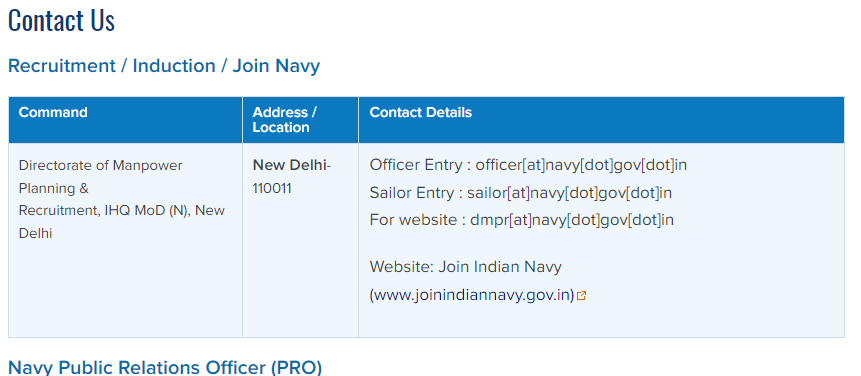Click the Directorate of Manpower Planning cell
This screenshot has width=861, height=376.
click(x=125, y=240)
